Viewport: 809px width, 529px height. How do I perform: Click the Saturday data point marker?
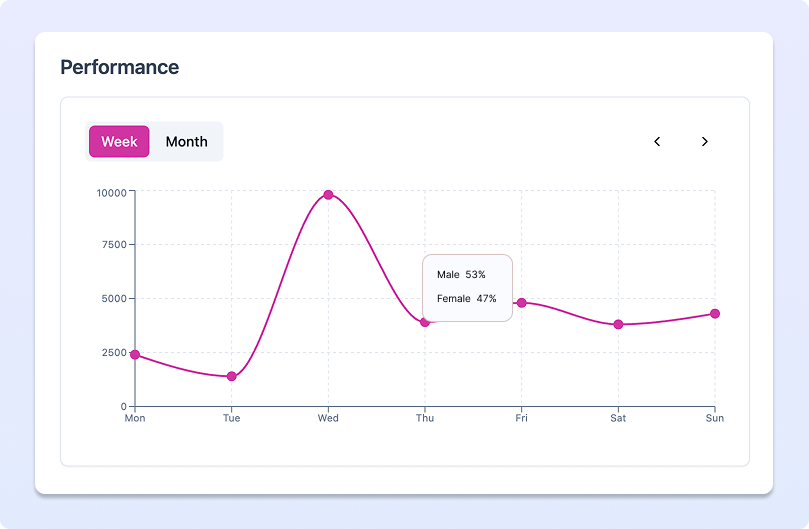618,324
